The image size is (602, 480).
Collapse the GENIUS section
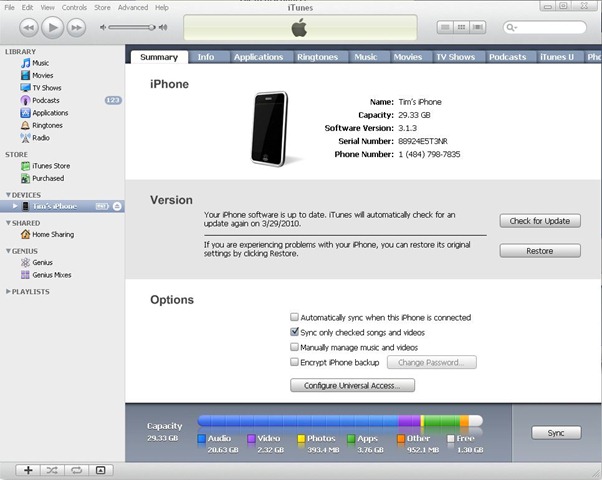pos(8,251)
